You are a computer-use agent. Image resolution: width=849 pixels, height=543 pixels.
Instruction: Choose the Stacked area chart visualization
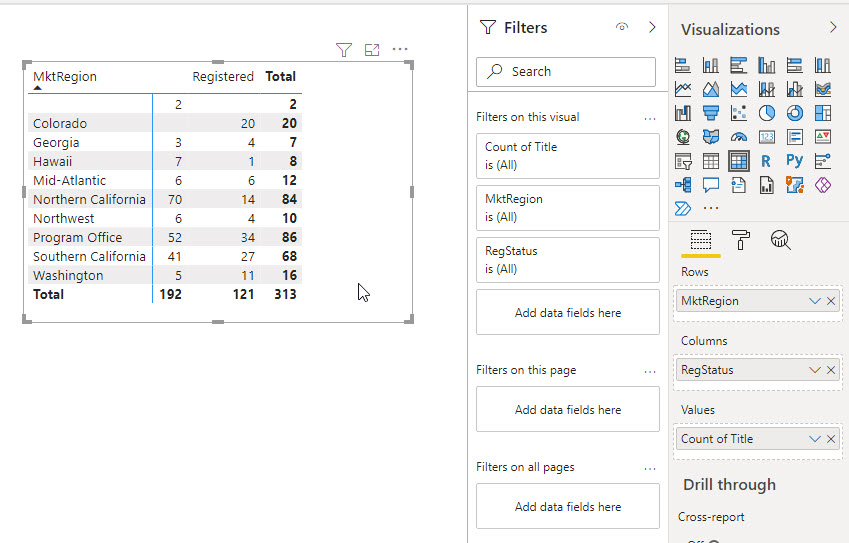[x=739, y=89]
